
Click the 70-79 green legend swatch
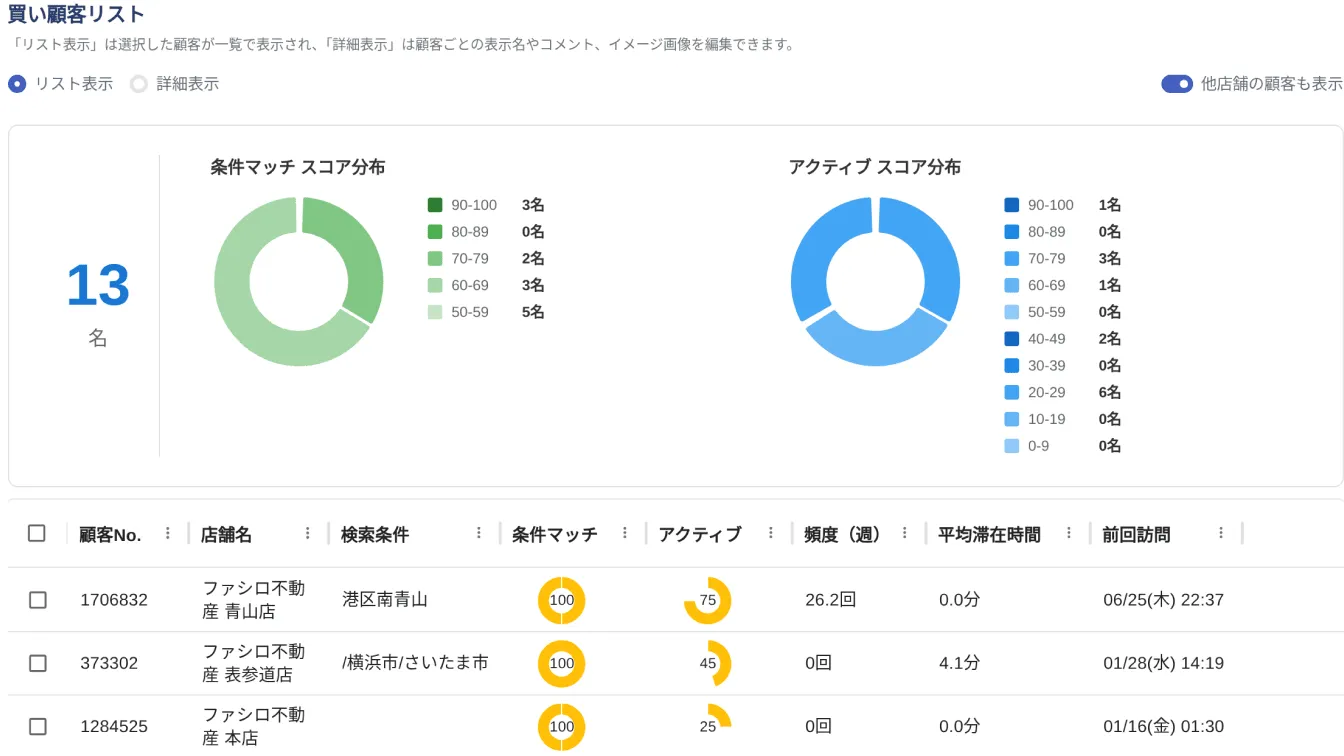[435, 259]
